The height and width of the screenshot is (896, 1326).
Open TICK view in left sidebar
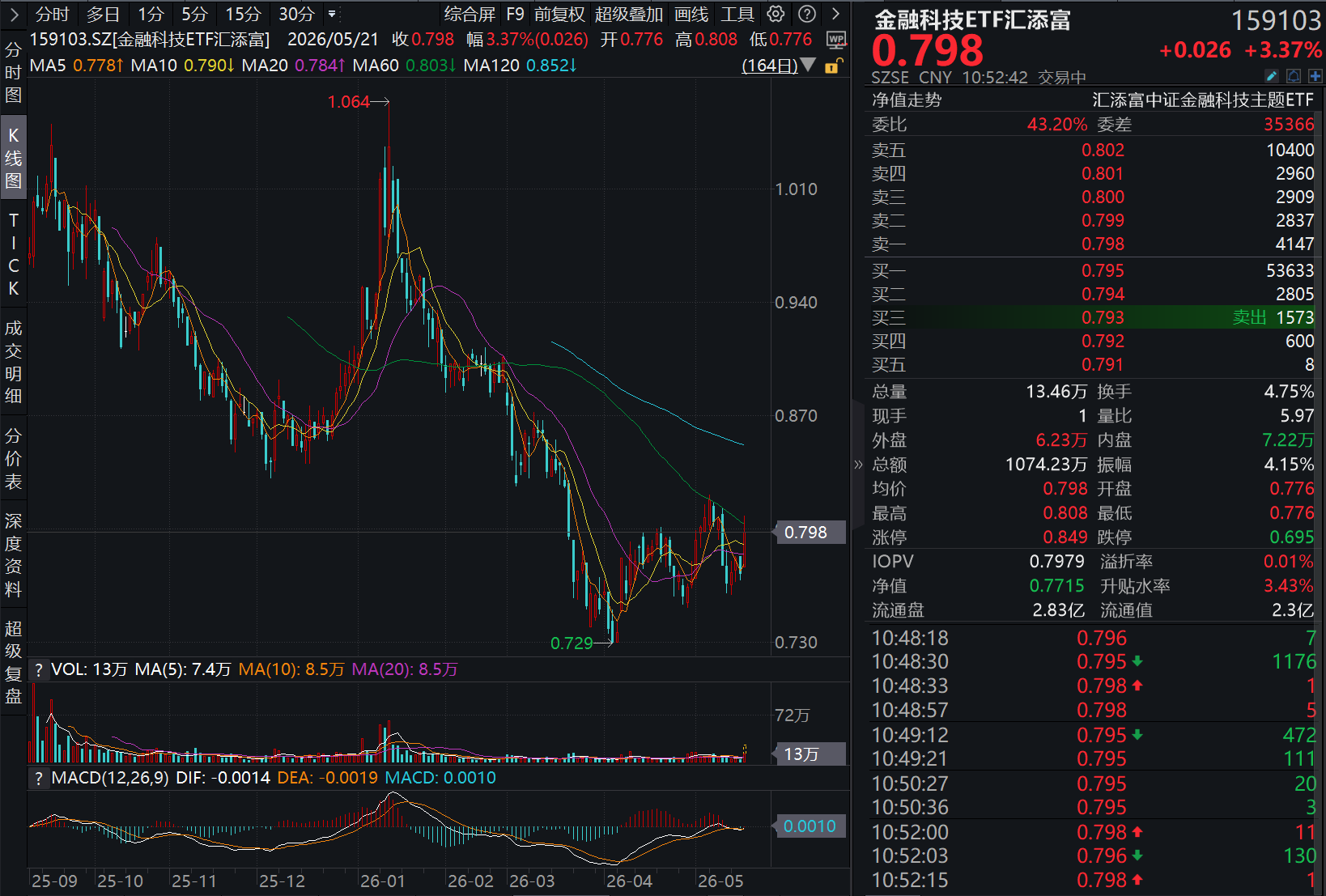[x=13, y=253]
